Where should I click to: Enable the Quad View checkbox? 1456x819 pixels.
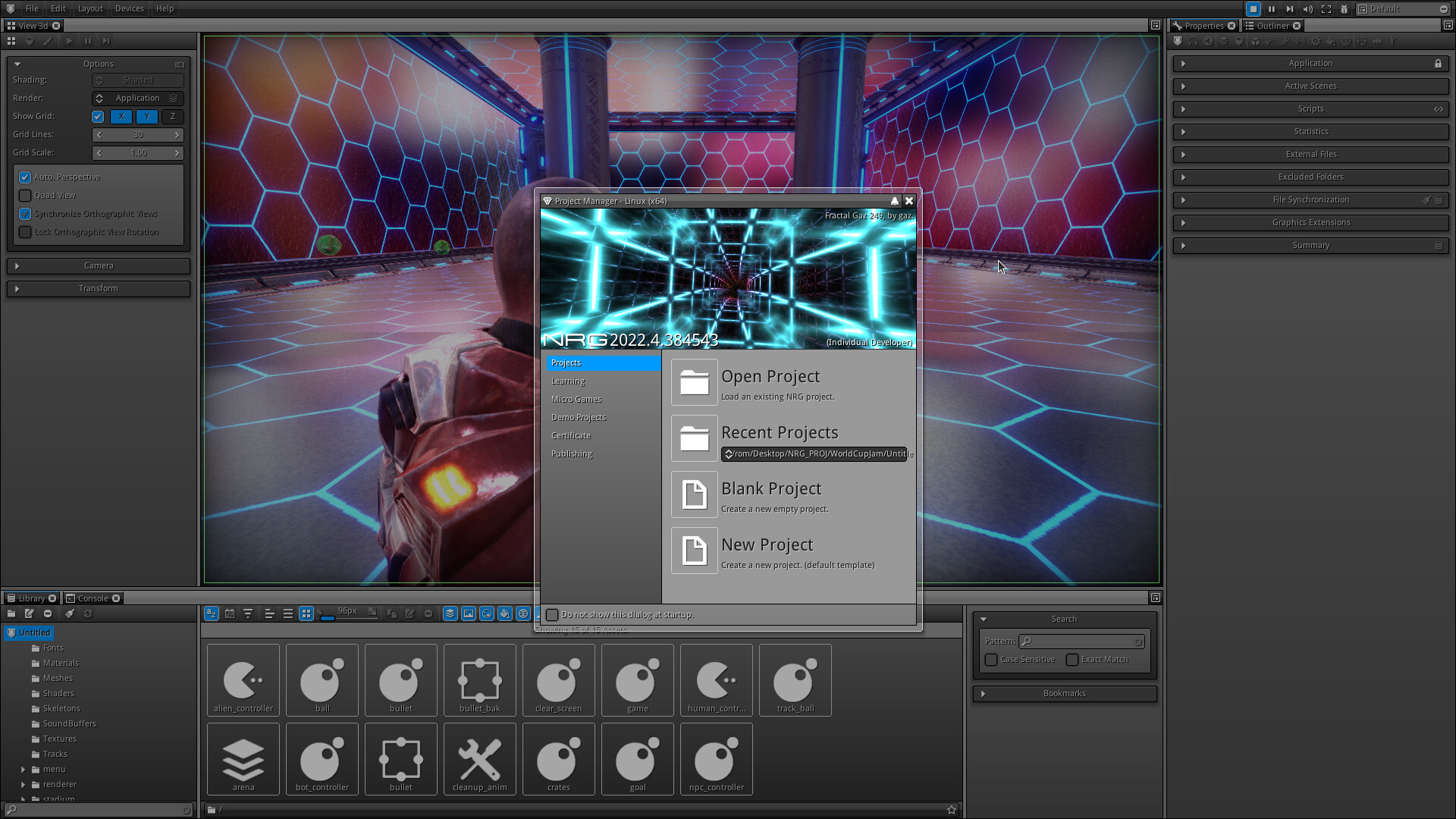click(25, 196)
